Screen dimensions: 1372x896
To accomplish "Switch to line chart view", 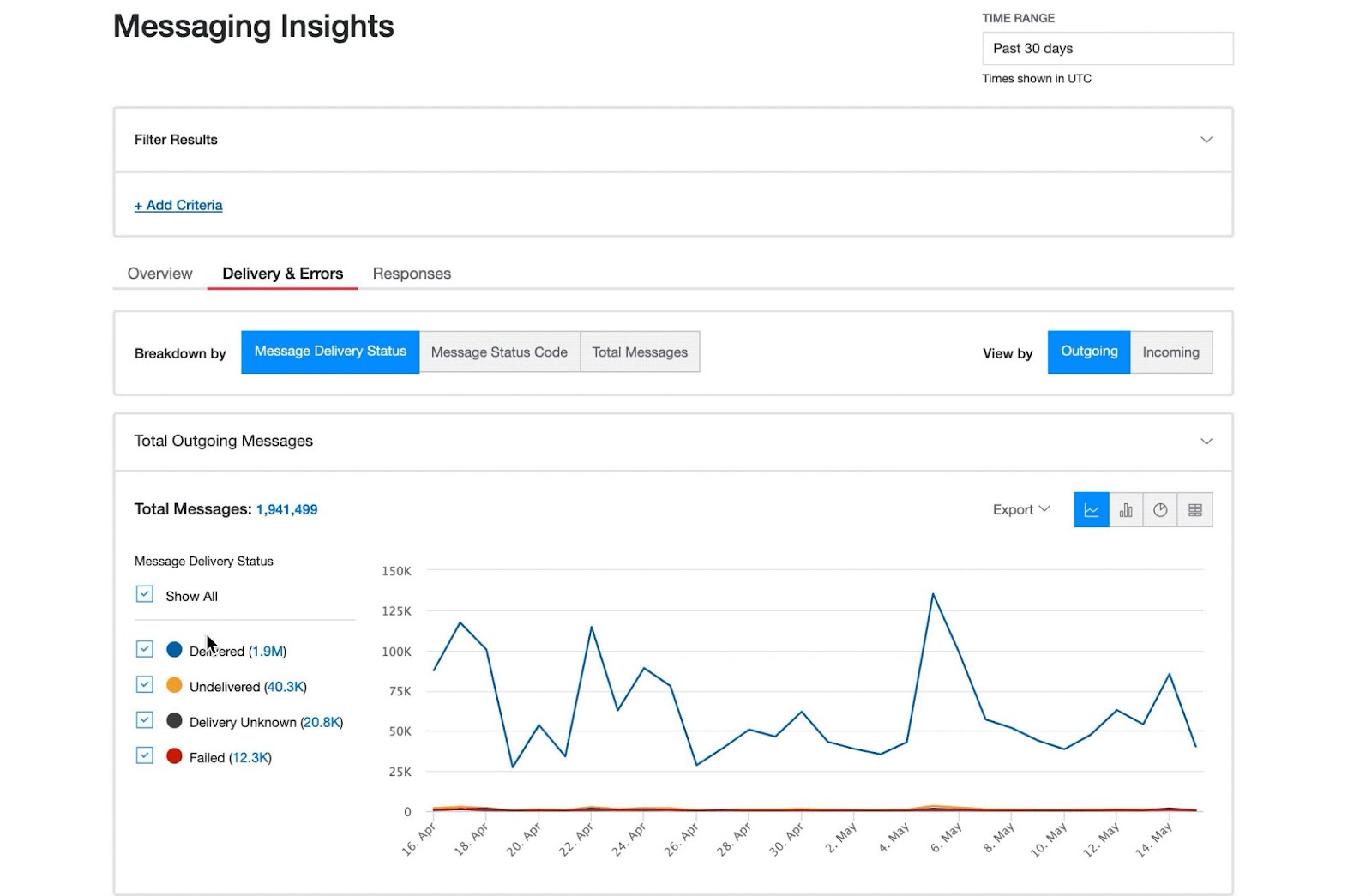I will 1091,510.
